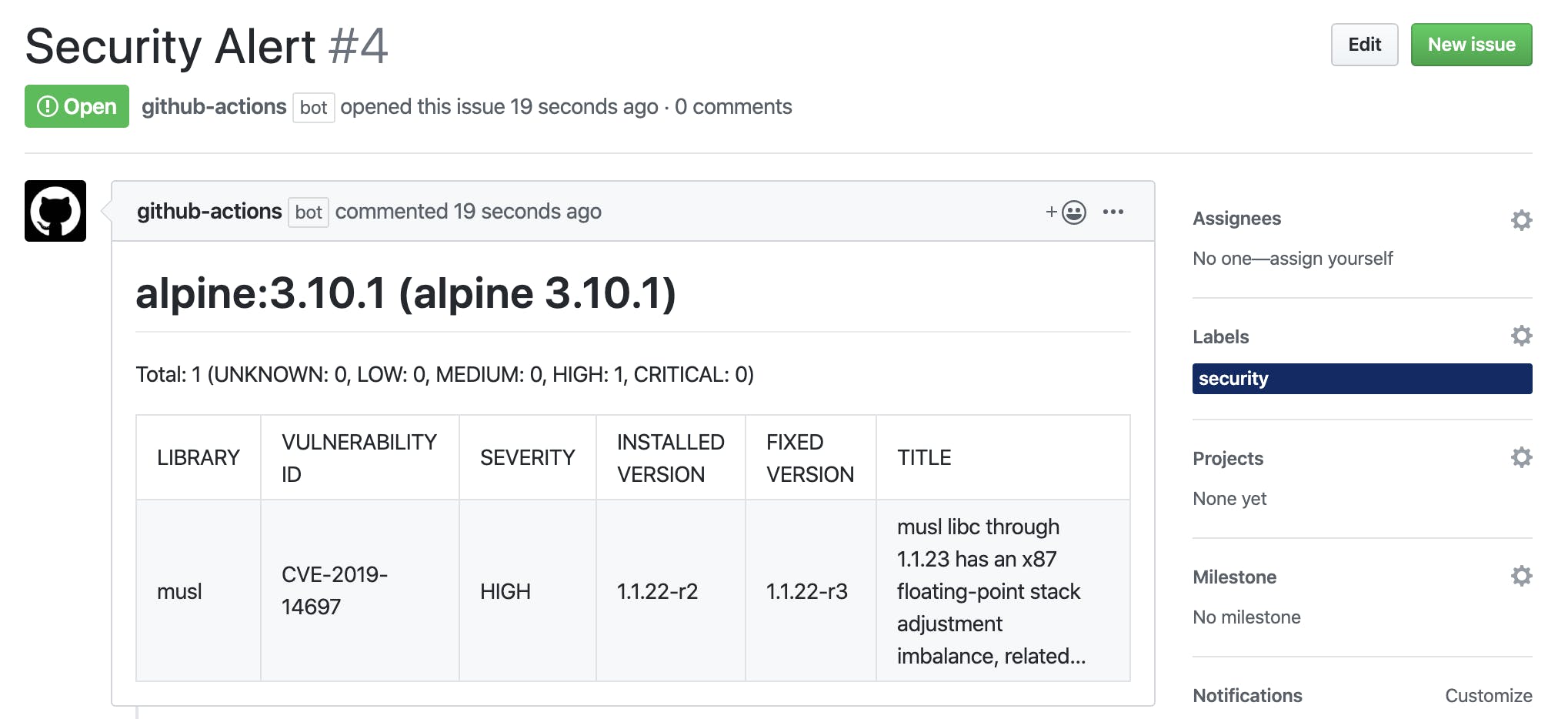Click the Labels sidebar heading
Image resolution: width=1568 pixels, height=719 pixels.
click(x=1220, y=337)
